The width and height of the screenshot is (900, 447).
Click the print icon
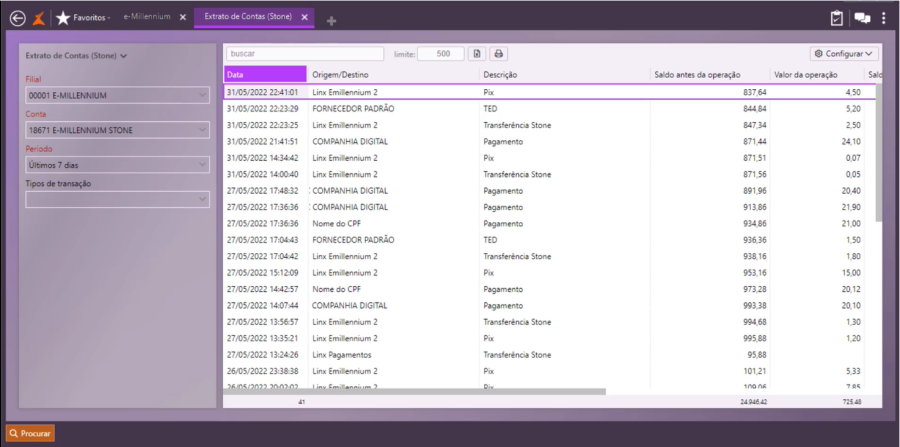pos(499,54)
